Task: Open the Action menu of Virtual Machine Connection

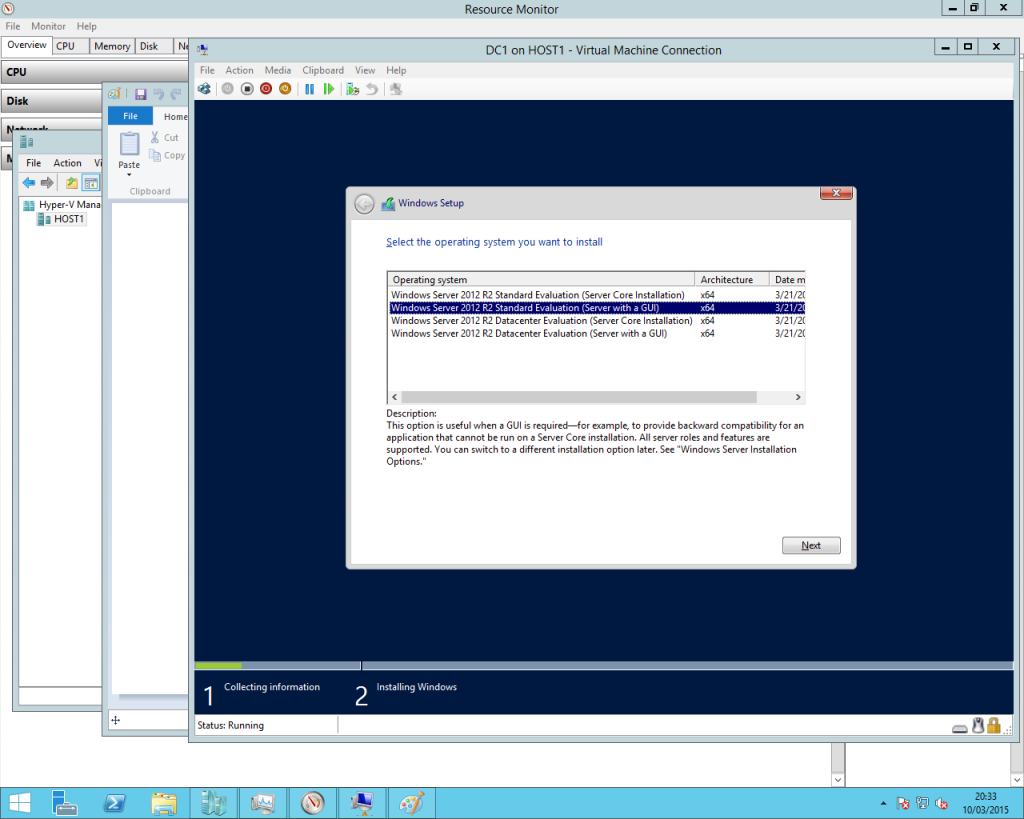Action: 239,70
